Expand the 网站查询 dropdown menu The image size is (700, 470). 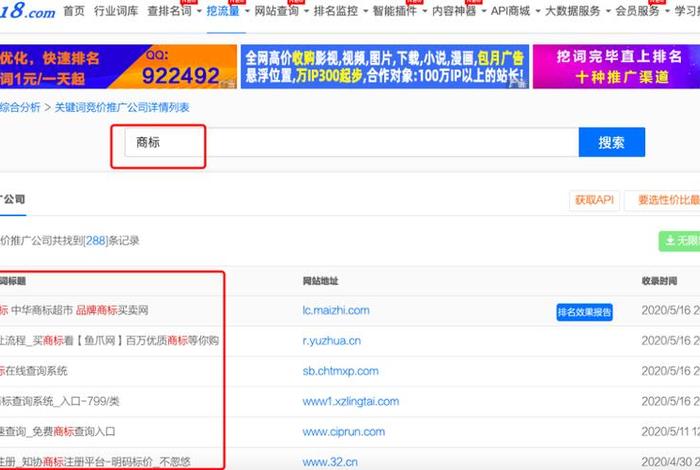[281, 11]
